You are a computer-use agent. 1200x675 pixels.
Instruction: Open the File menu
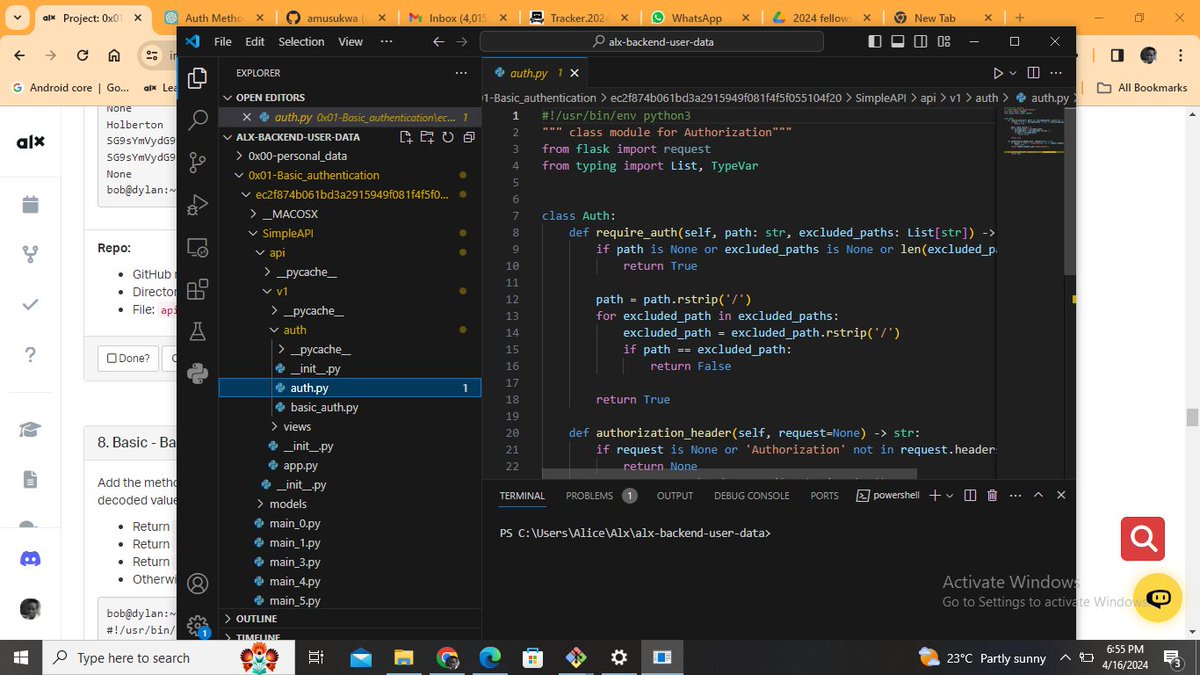[223, 42]
